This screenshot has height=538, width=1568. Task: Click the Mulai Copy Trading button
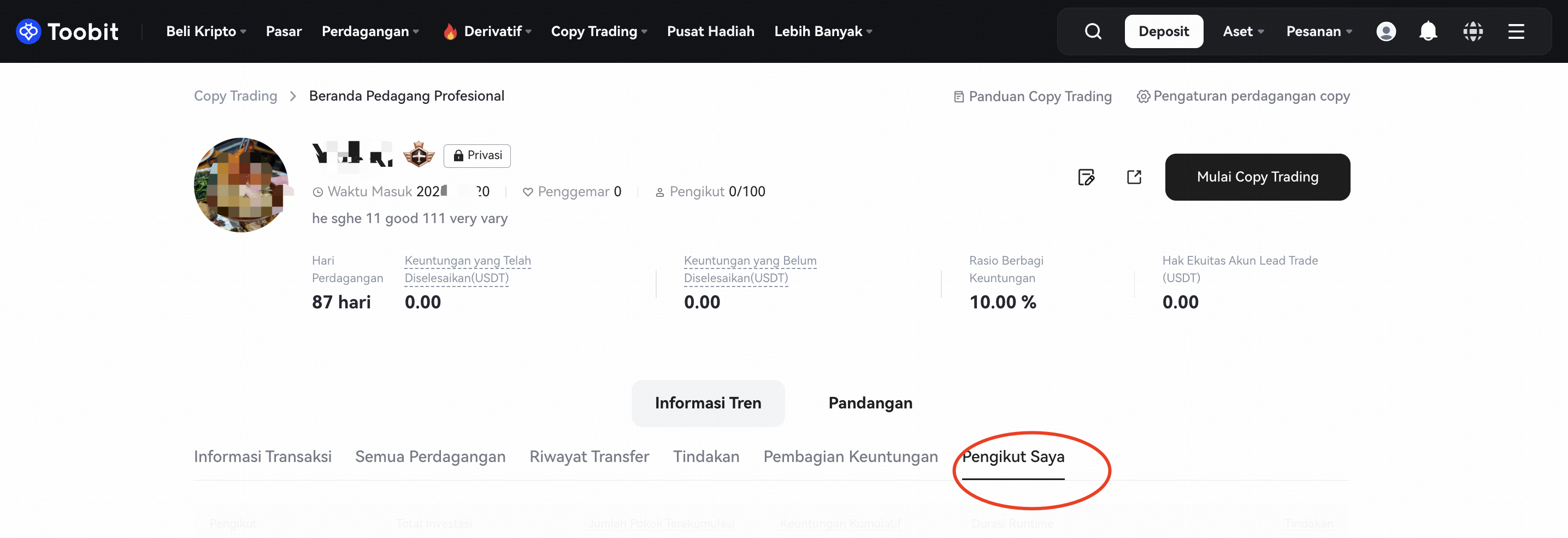tap(1257, 177)
